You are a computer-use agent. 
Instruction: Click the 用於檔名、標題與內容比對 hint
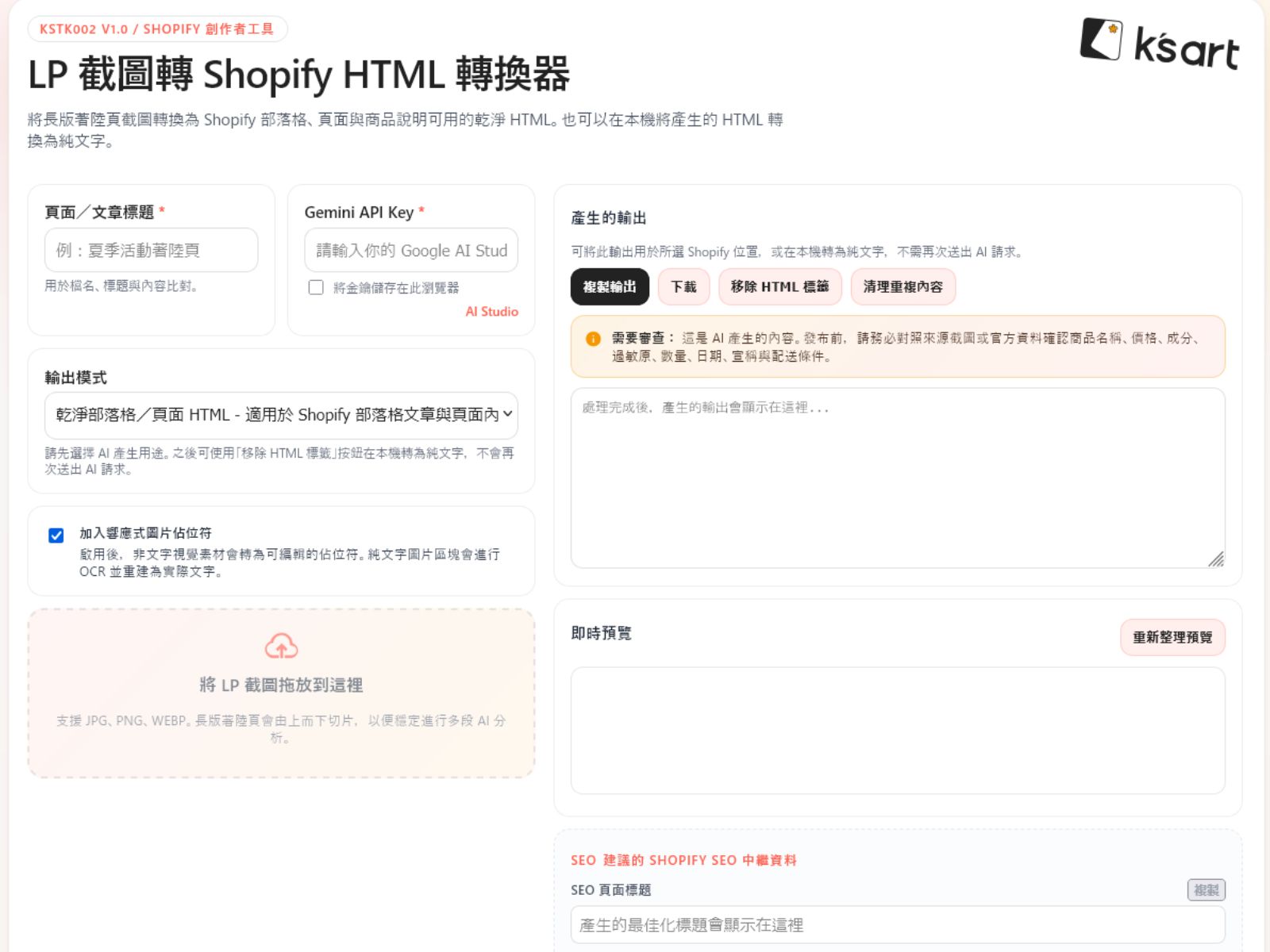121,286
